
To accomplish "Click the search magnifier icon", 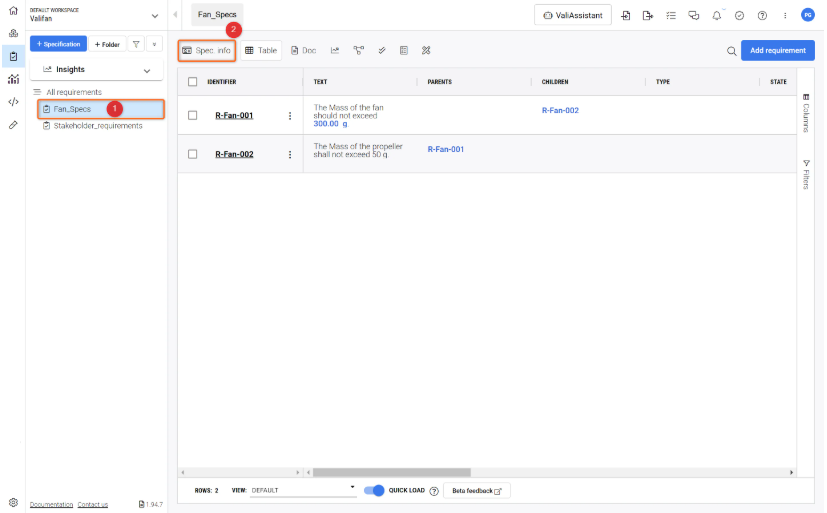I will point(732,51).
